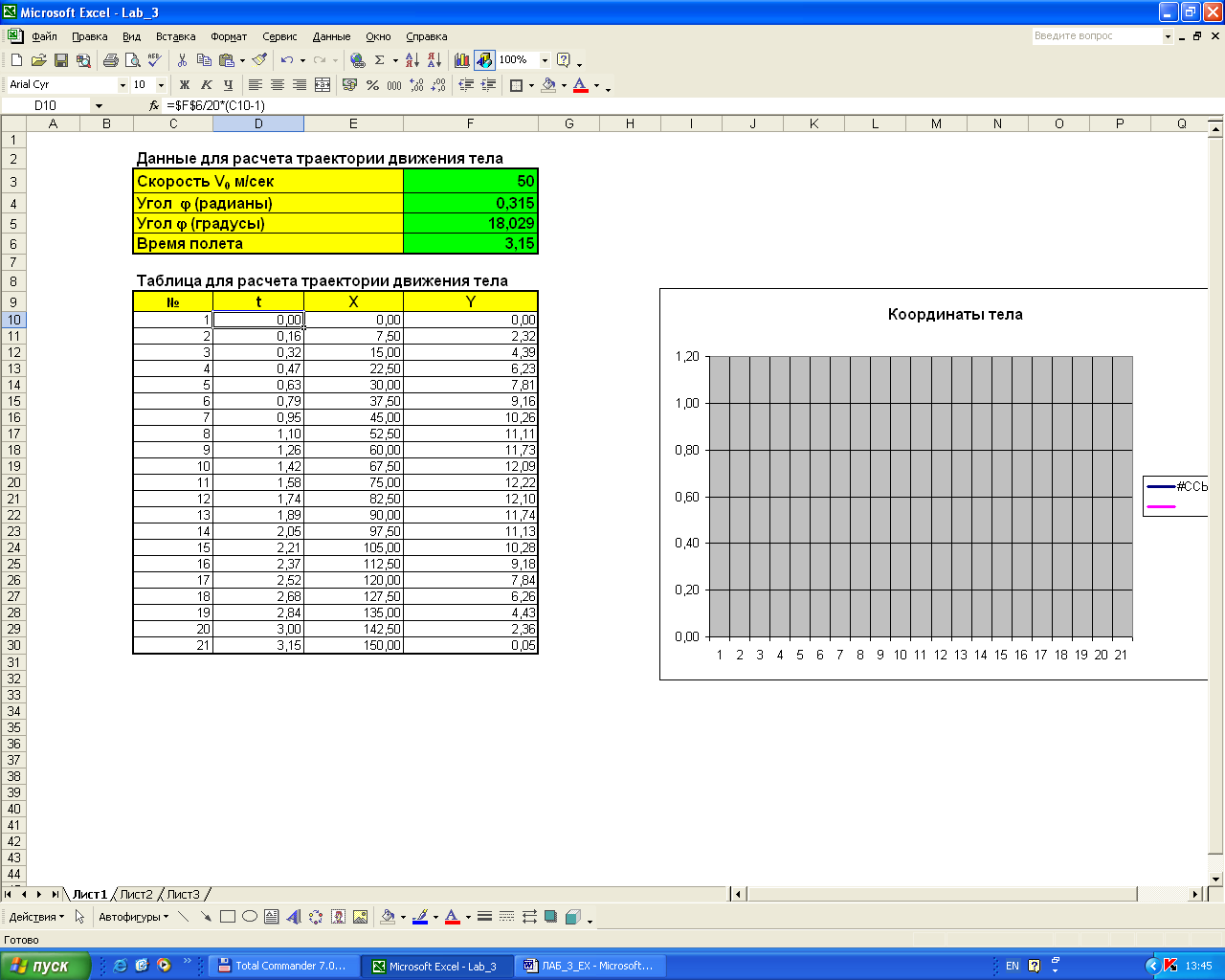Click the Введите вопрос help input field
The height and width of the screenshot is (980, 1225).
[1097, 36]
